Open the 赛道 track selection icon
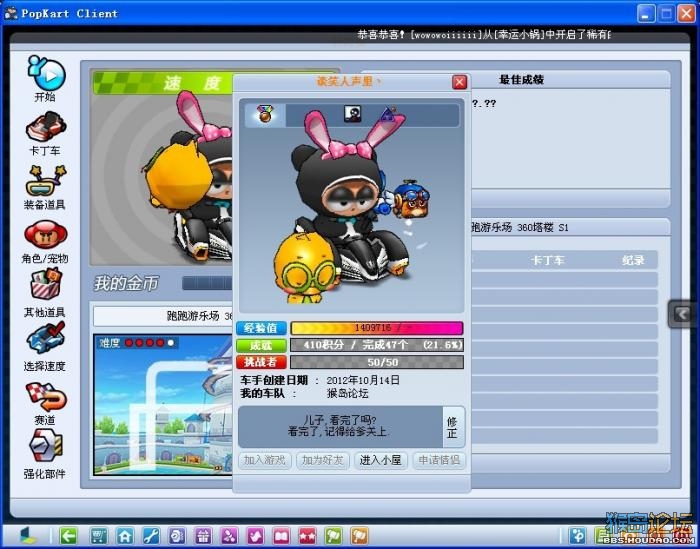 (x=45, y=396)
